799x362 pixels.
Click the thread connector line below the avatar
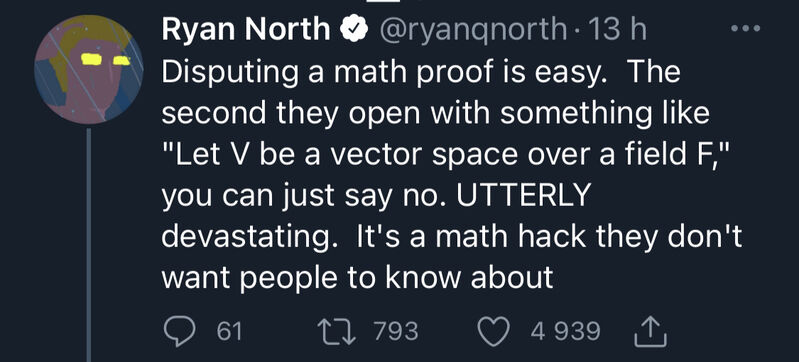[x=89, y=245]
